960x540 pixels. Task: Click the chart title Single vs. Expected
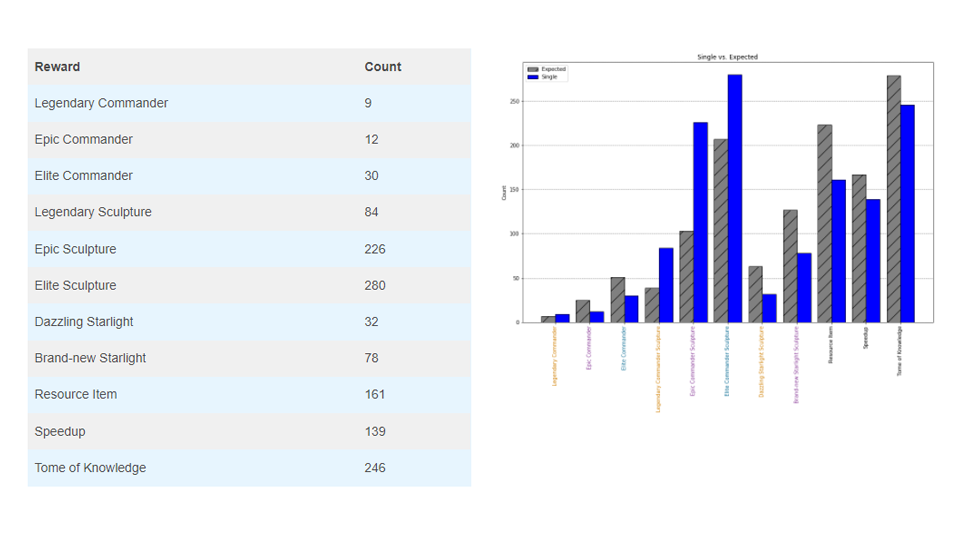coord(727,57)
